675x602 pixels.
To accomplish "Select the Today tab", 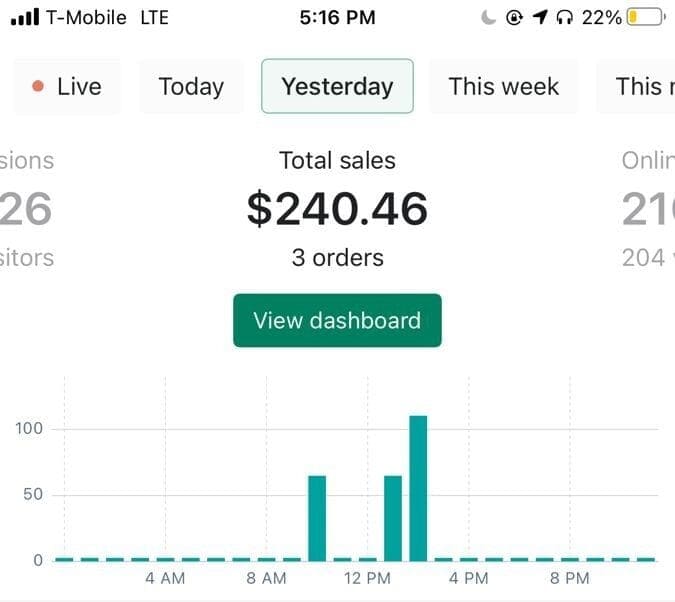I will [x=191, y=86].
